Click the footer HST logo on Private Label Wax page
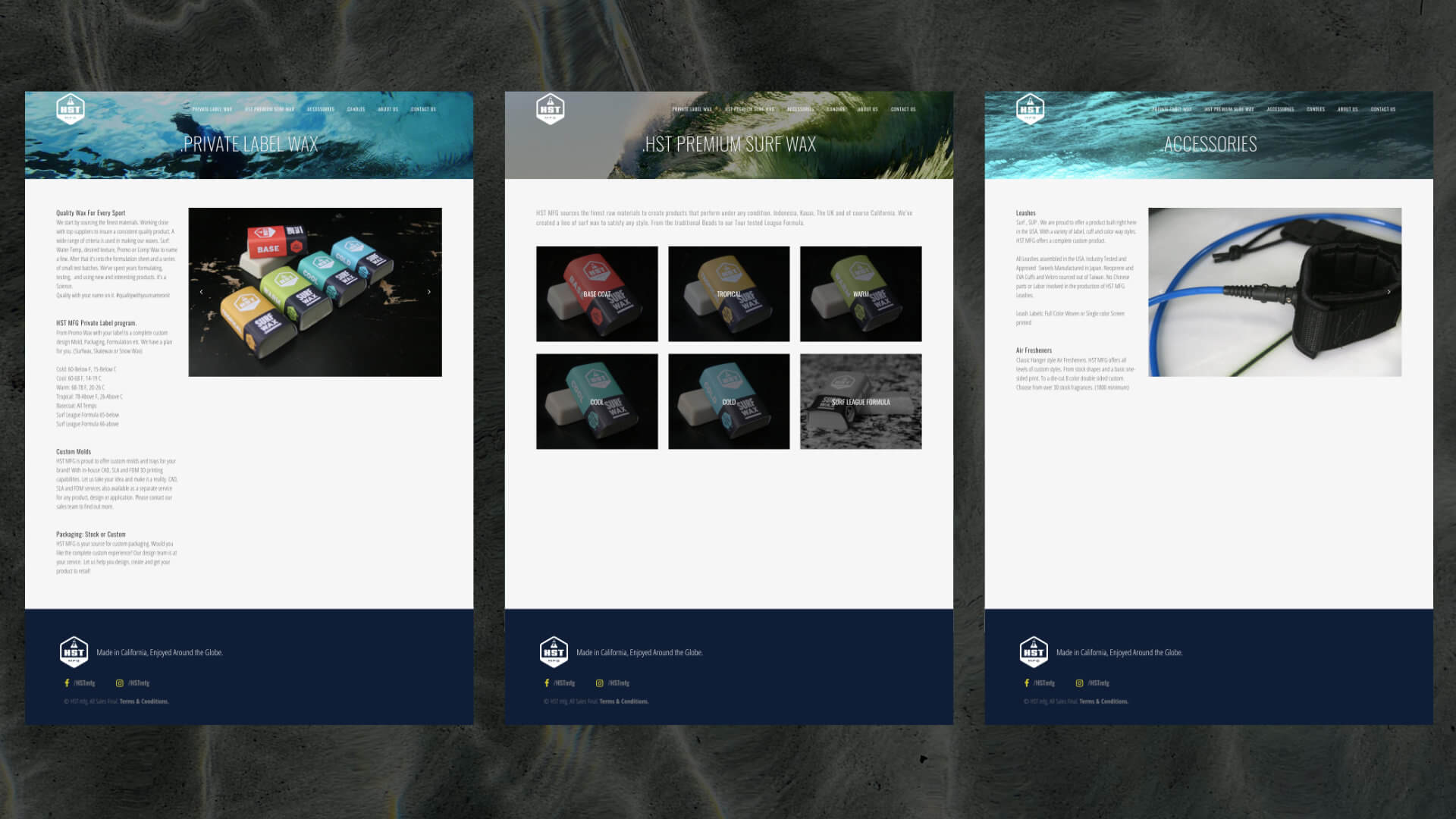 74,651
